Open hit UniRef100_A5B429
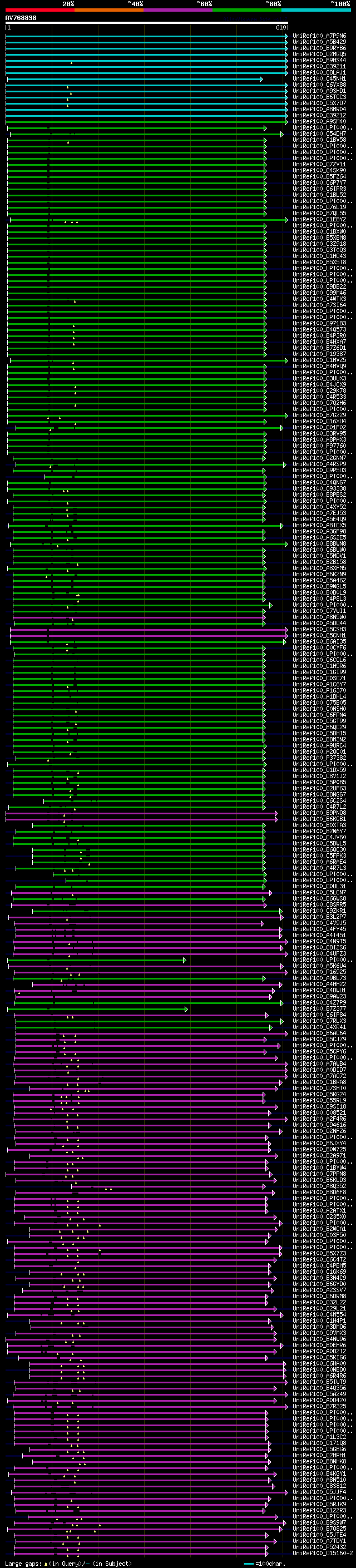The height and width of the screenshot is (1568, 356). [319, 42]
